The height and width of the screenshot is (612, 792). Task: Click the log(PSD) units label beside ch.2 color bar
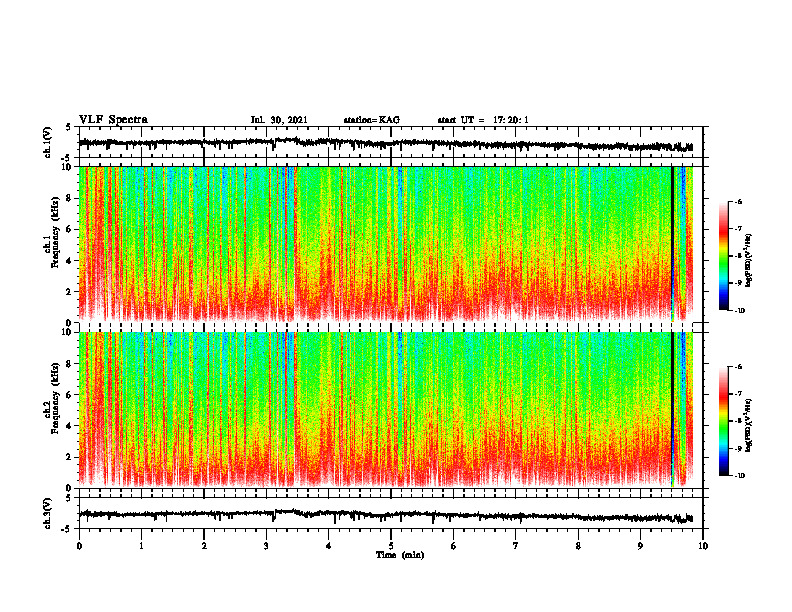click(749, 425)
